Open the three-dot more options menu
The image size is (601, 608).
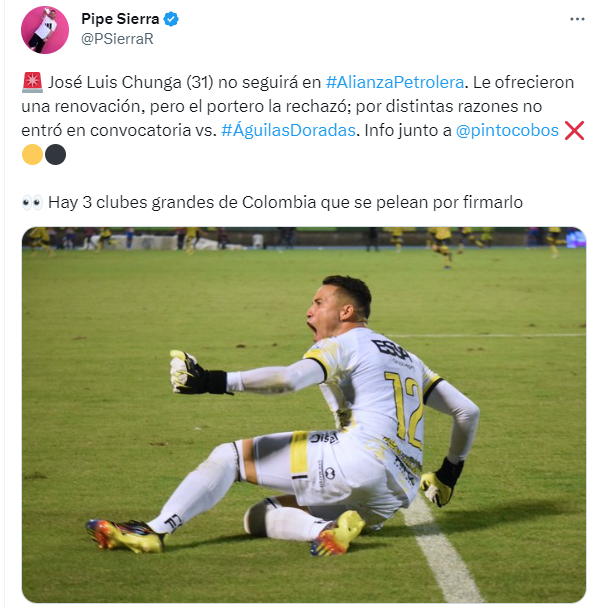click(x=577, y=19)
